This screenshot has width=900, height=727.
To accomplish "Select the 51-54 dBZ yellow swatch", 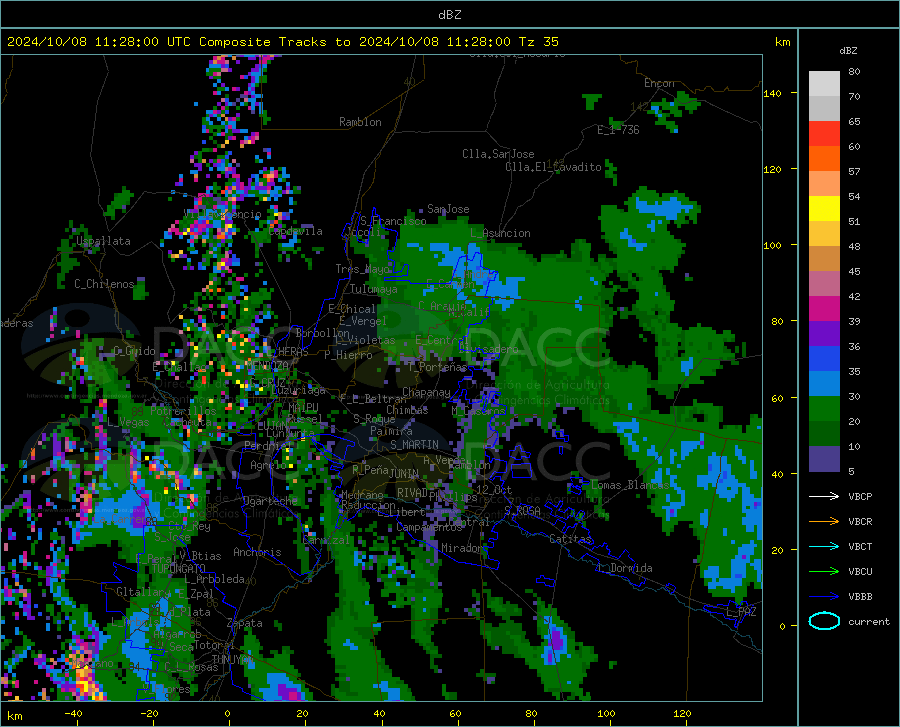I will pyautogui.click(x=824, y=209).
